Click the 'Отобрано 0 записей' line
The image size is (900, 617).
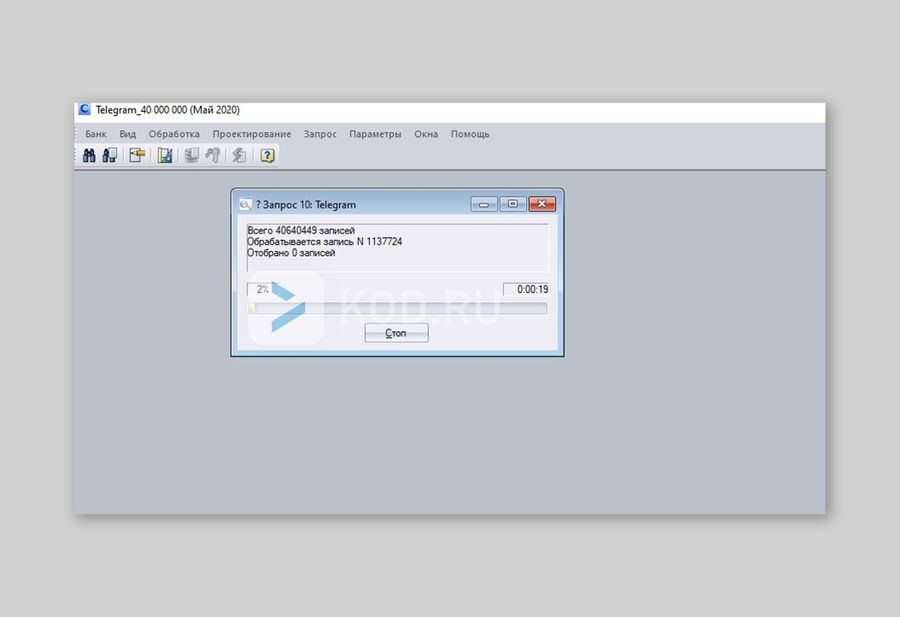pyautogui.click(x=291, y=253)
